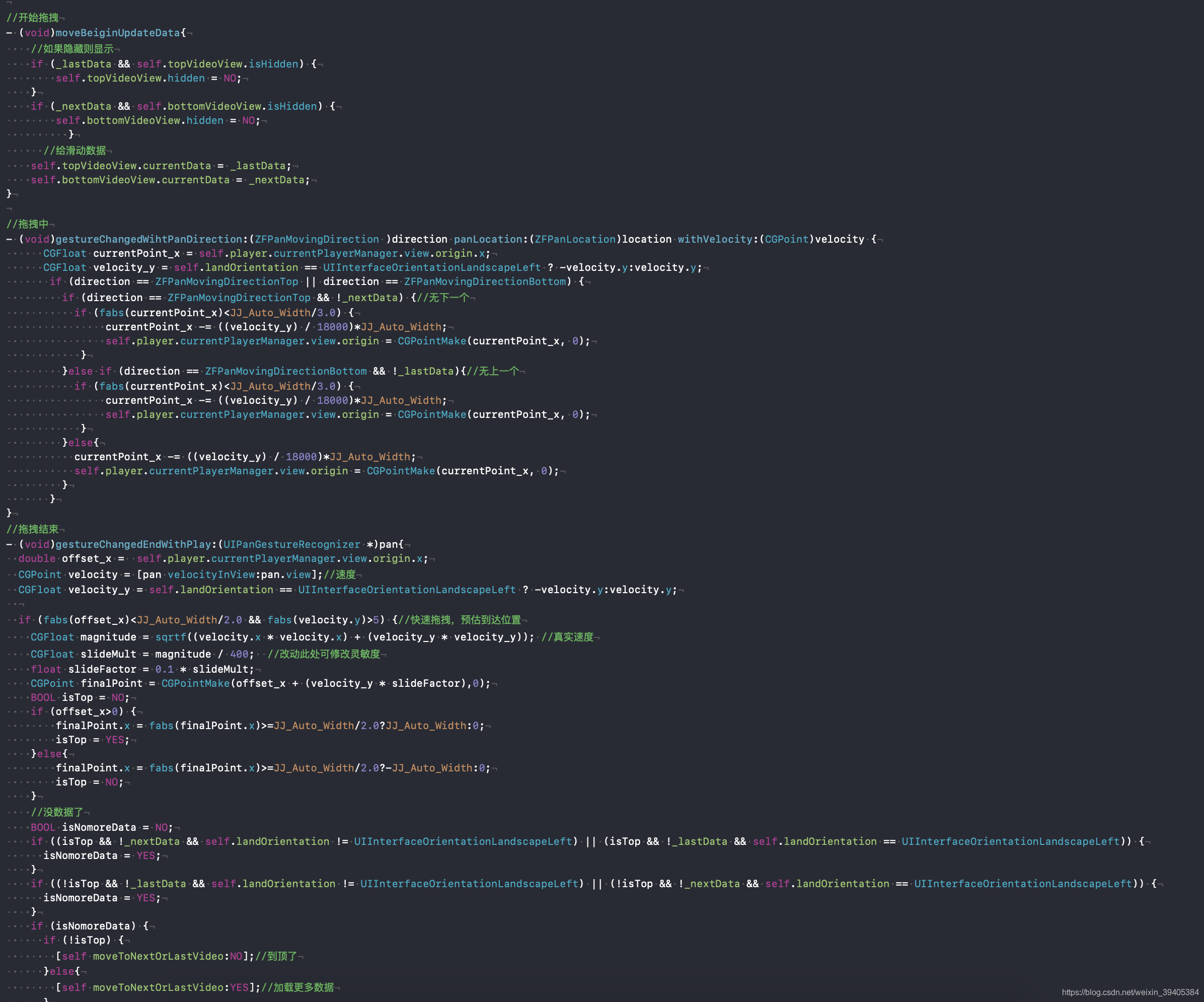Click the gestureChangedWihtPanDirection method name
The height and width of the screenshot is (1002, 1204).
pyautogui.click(x=149, y=239)
